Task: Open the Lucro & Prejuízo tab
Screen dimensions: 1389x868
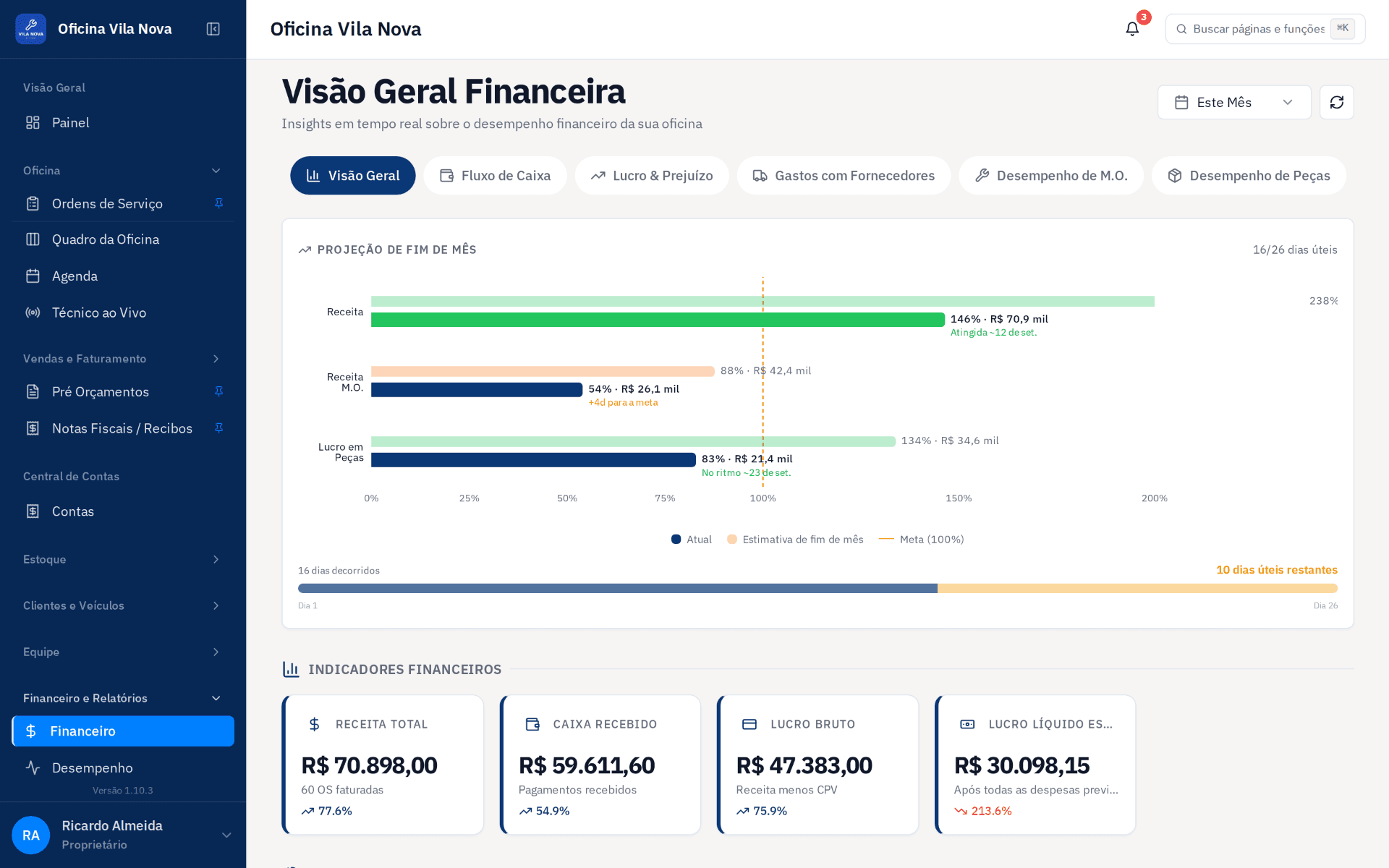Action: [x=652, y=176]
